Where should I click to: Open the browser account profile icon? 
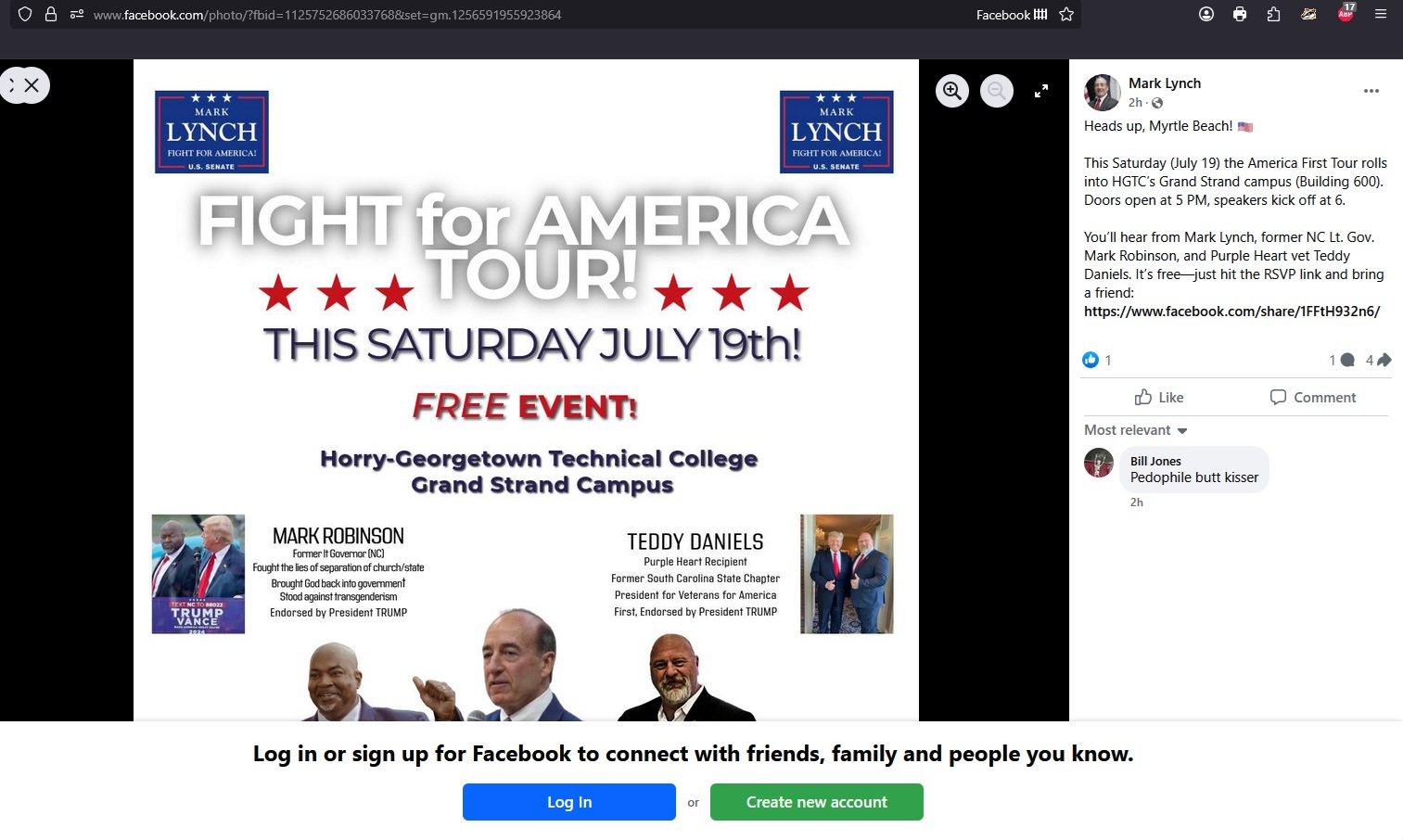pyautogui.click(x=1206, y=14)
